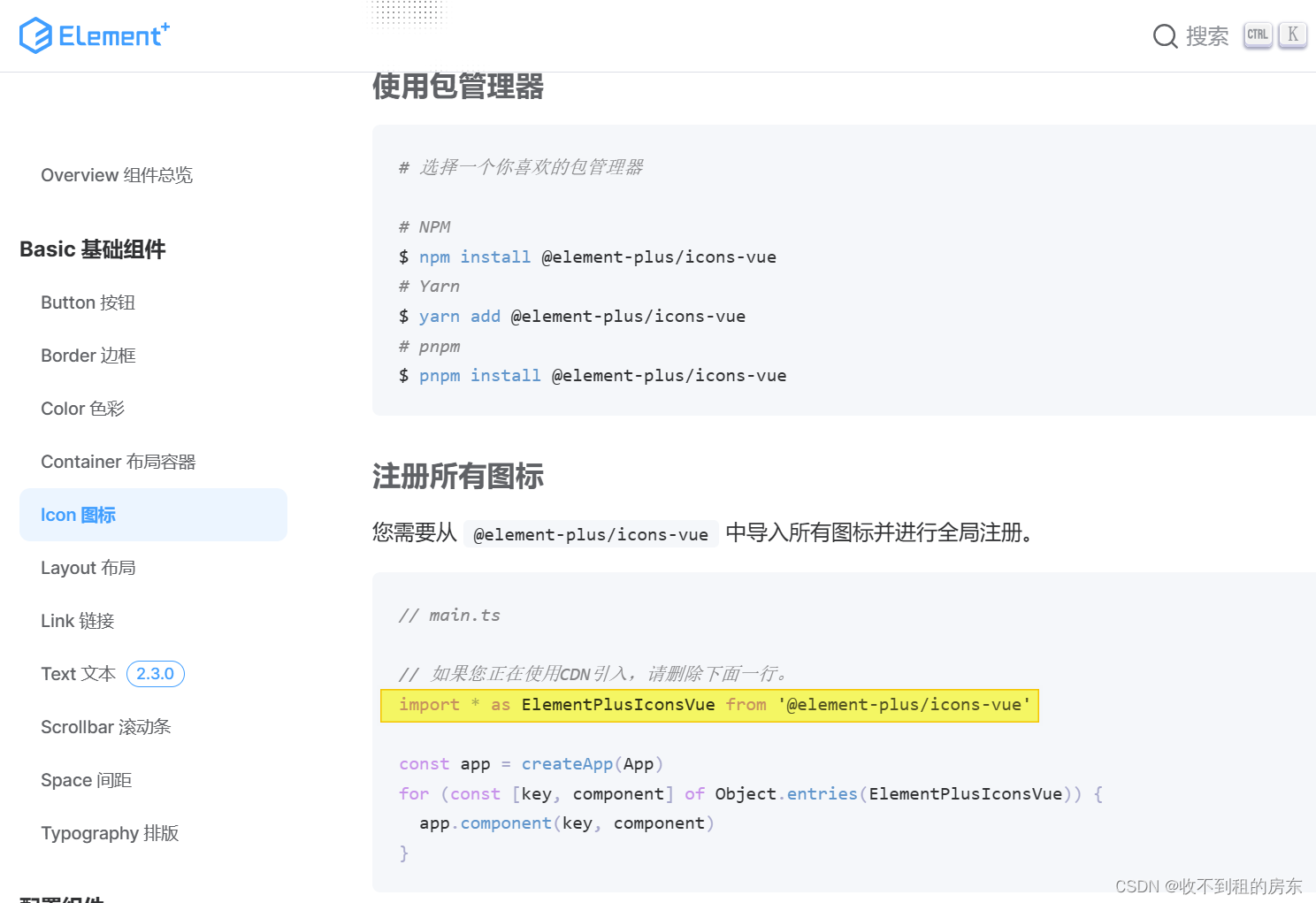Open the Link 链接 sidebar item
This screenshot has height=903, width=1316.
[78, 621]
